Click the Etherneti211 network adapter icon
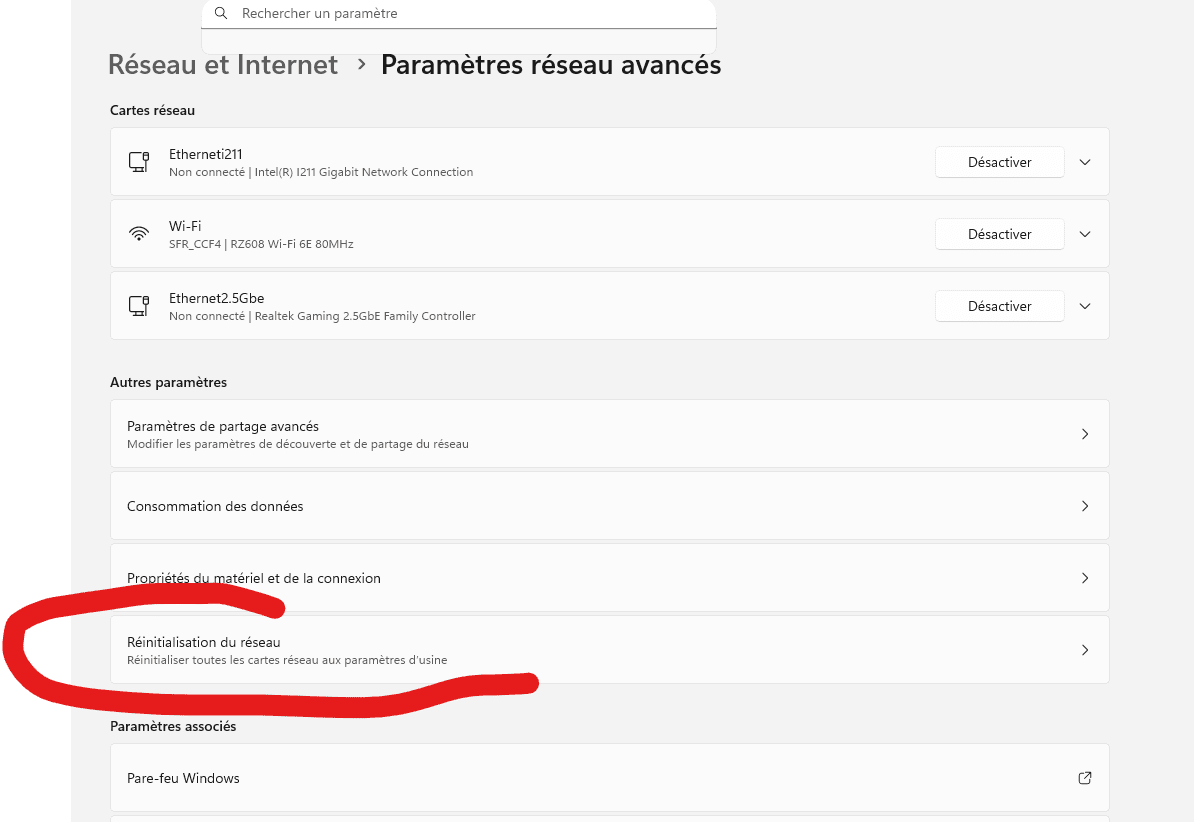Image resolution: width=1194 pixels, height=822 pixels. 139,162
